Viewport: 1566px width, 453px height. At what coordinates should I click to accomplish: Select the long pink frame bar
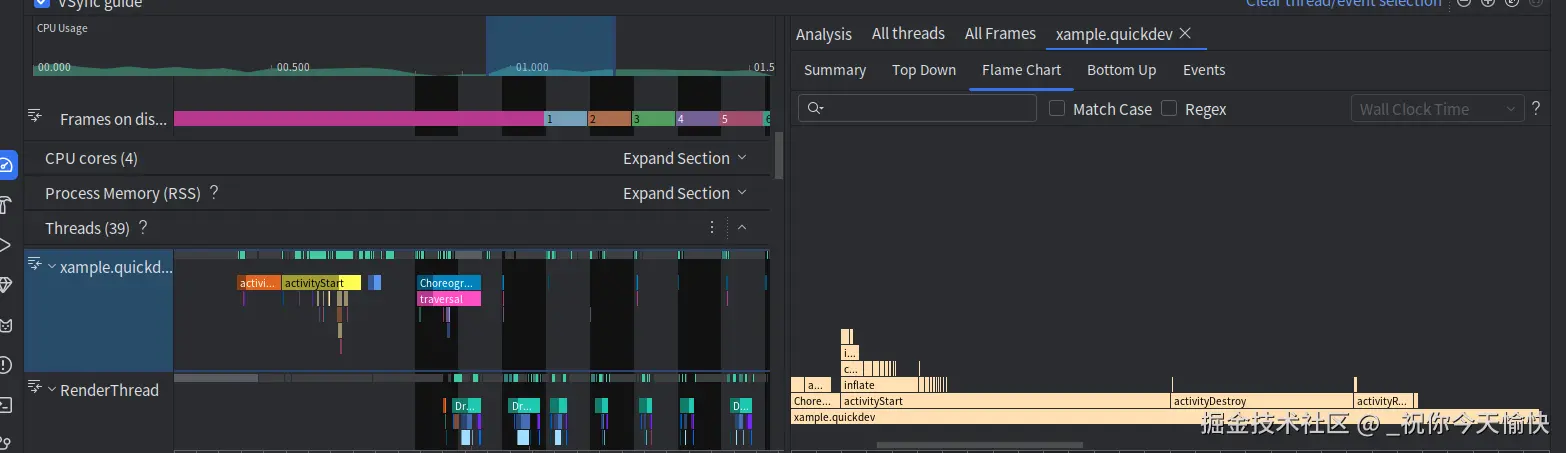point(359,119)
